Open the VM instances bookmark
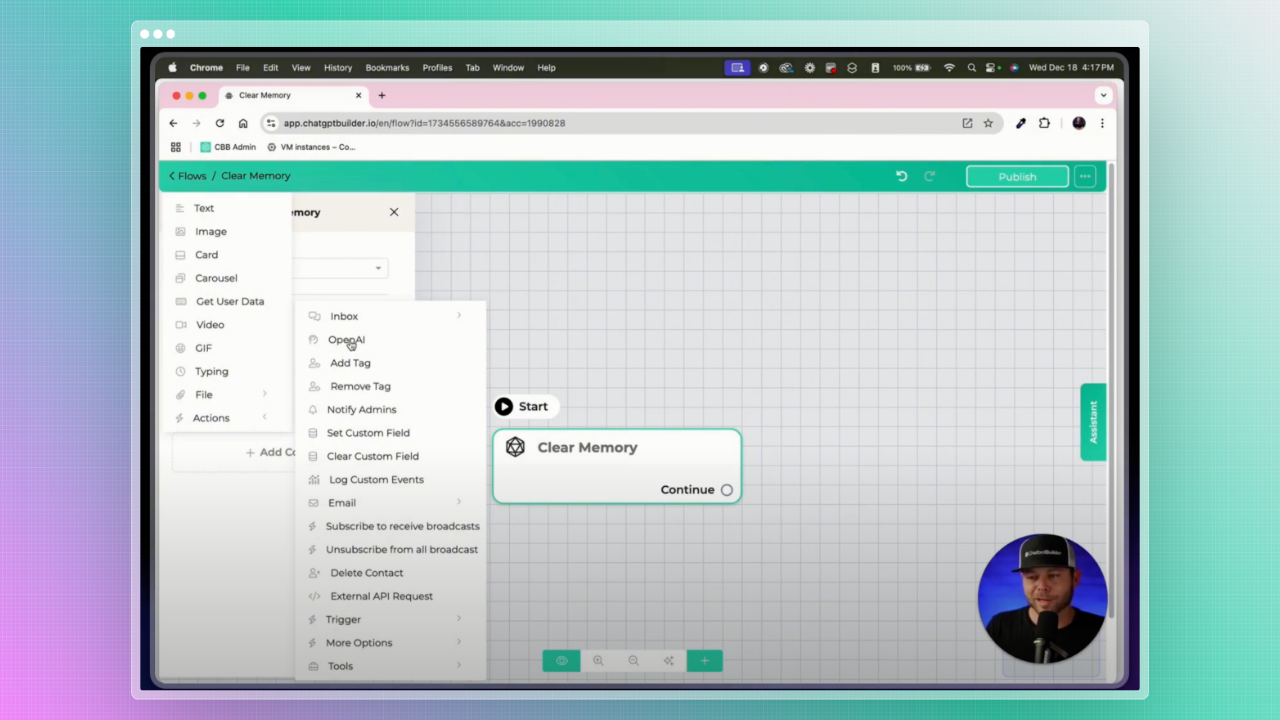Screen dimensions: 1280x720 (x=311, y=147)
